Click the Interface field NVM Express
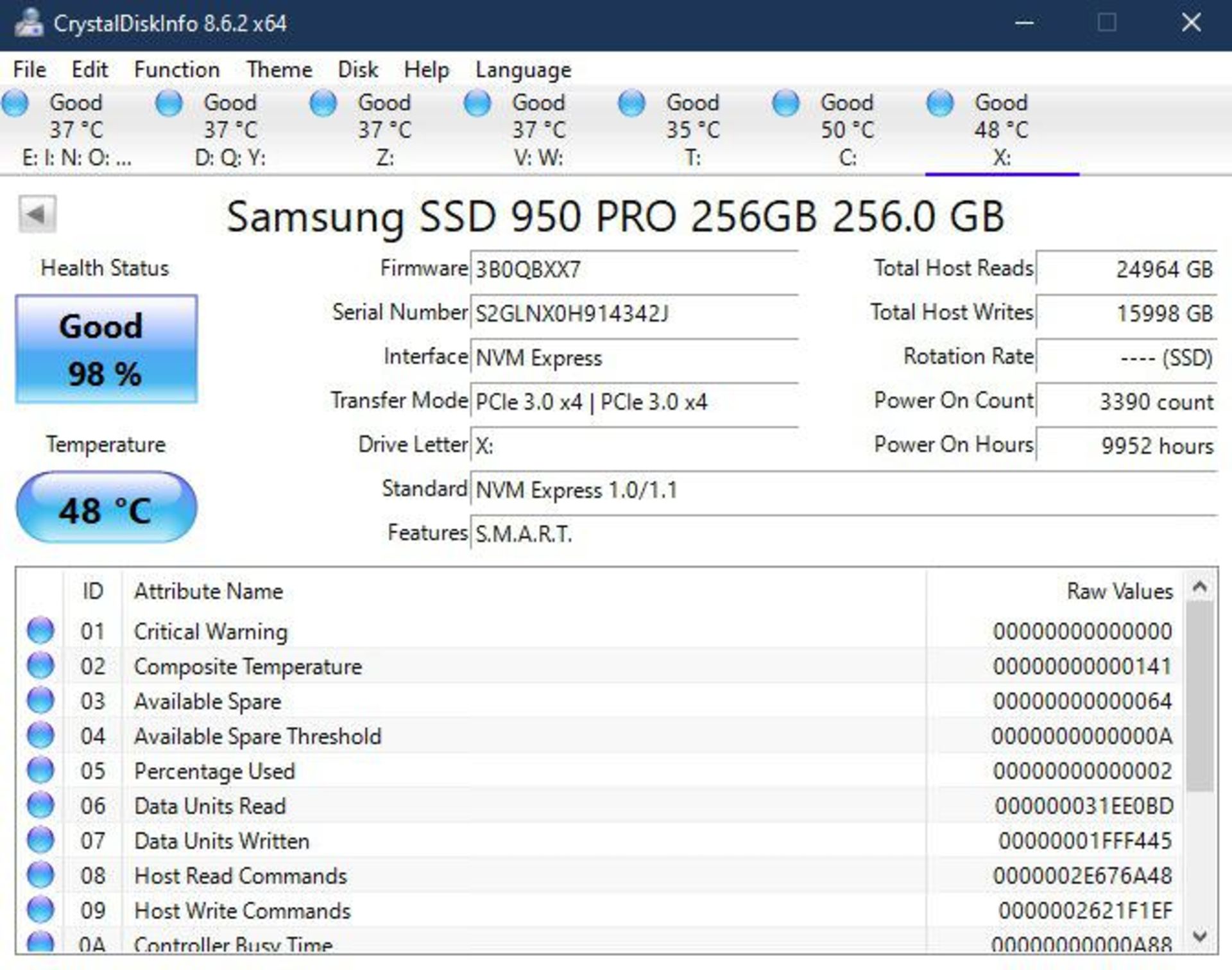Viewport: 1232px width, 970px height. (x=634, y=357)
